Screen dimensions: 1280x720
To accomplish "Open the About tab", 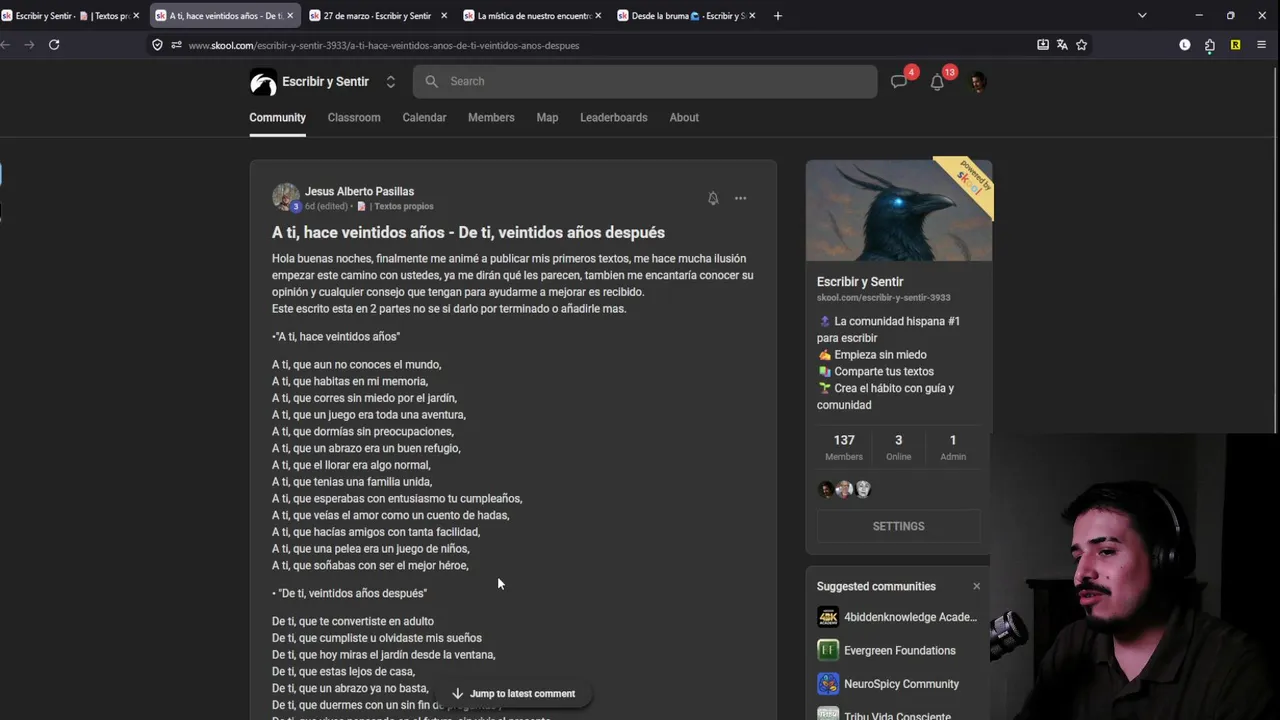I will pos(684,117).
